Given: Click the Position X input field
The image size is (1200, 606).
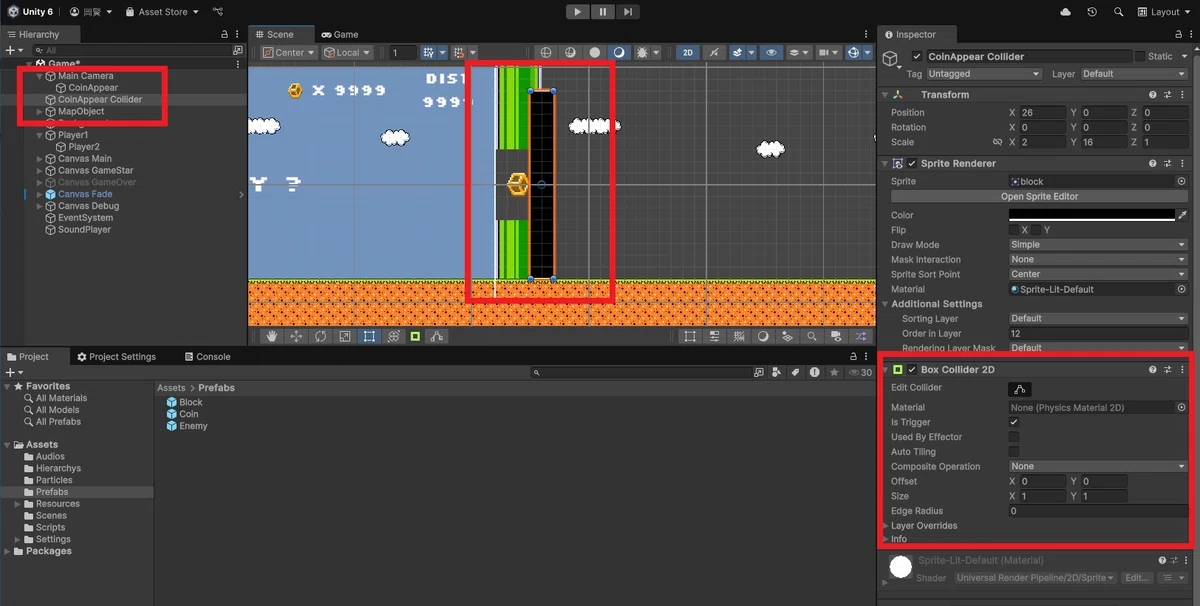Looking at the screenshot, I should [x=1042, y=113].
